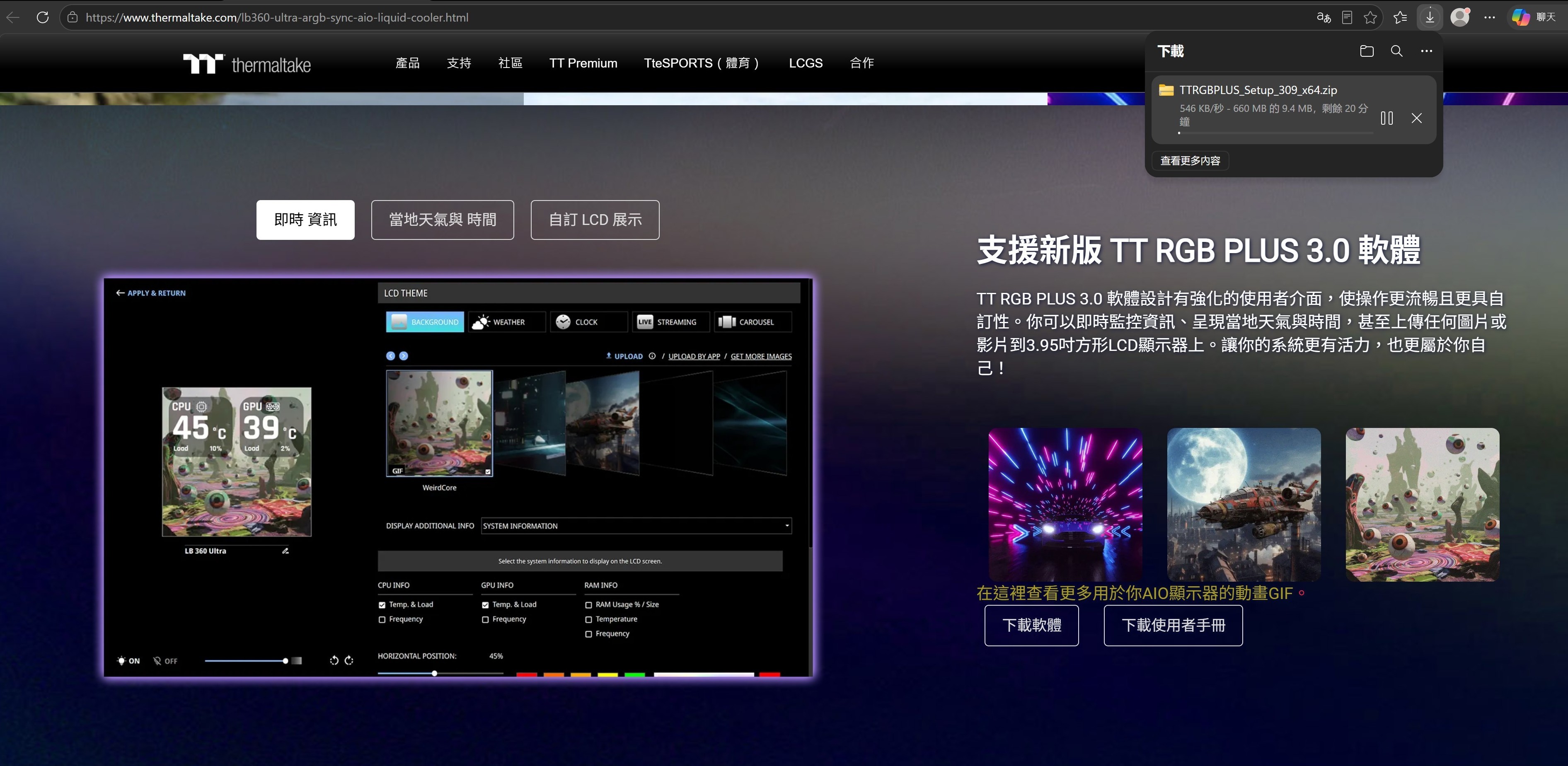Image resolution: width=1568 pixels, height=766 pixels.
Task: Open the favorites list icon
Action: [x=1400, y=17]
